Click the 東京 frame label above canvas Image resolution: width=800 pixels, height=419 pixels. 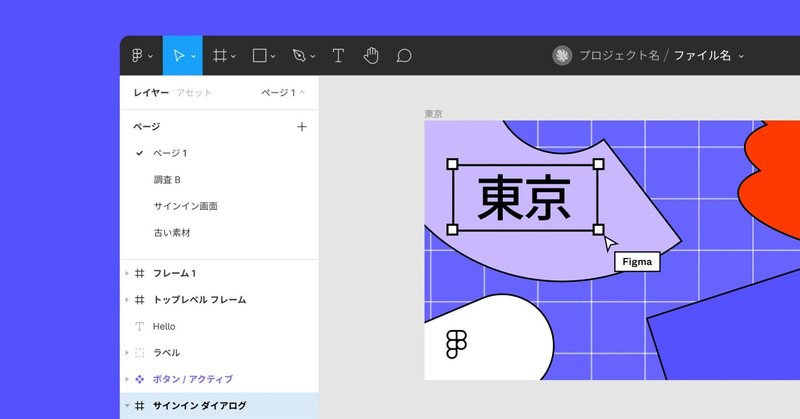point(434,114)
